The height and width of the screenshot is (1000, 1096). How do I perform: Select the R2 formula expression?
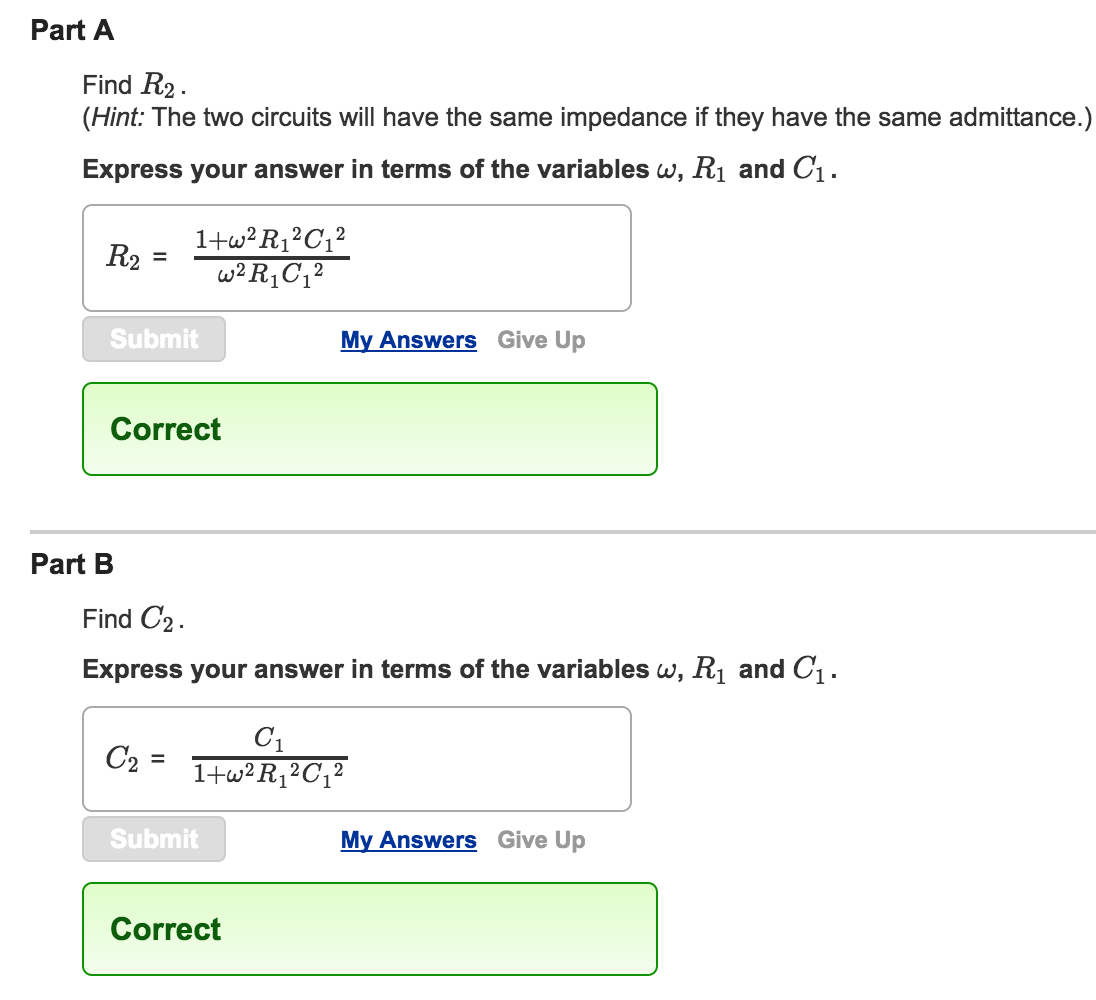[x=270, y=255]
